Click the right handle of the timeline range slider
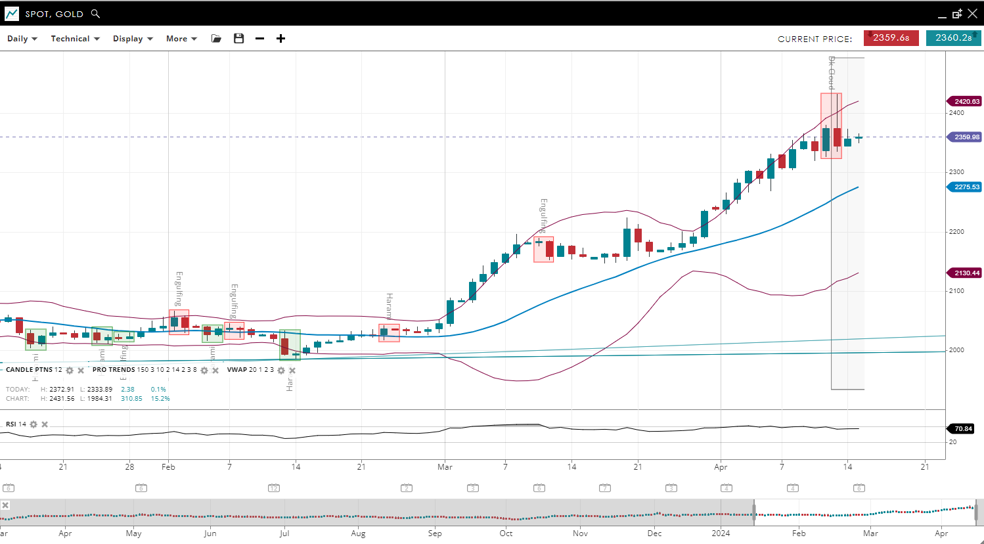Viewport: 984px width, 544px height. point(978,512)
